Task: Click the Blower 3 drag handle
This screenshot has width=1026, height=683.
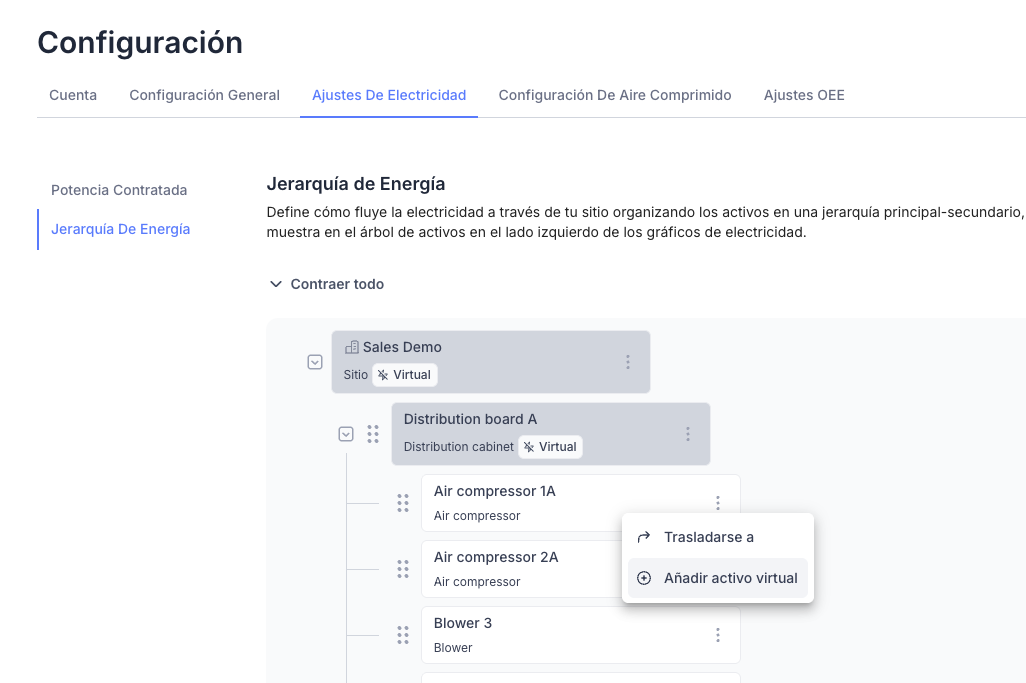Action: point(403,635)
